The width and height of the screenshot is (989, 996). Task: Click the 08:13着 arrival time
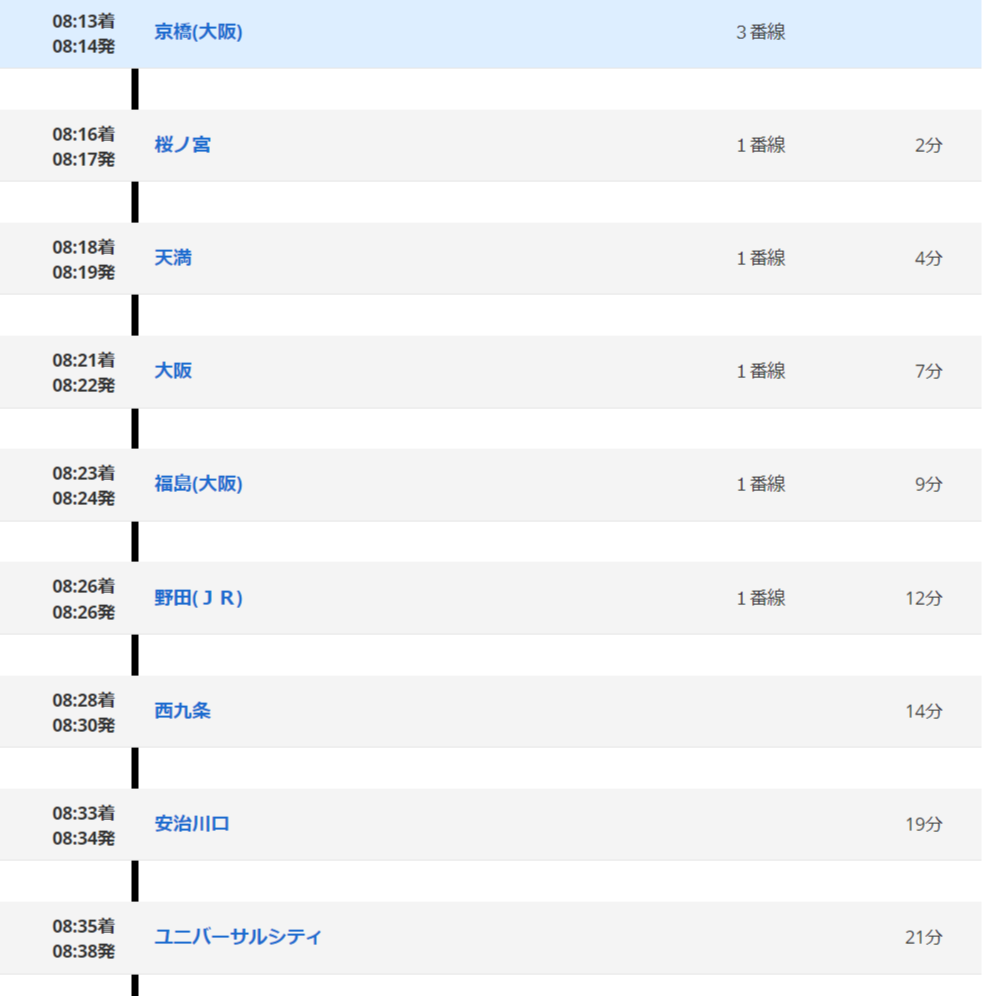(x=84, y=20)
